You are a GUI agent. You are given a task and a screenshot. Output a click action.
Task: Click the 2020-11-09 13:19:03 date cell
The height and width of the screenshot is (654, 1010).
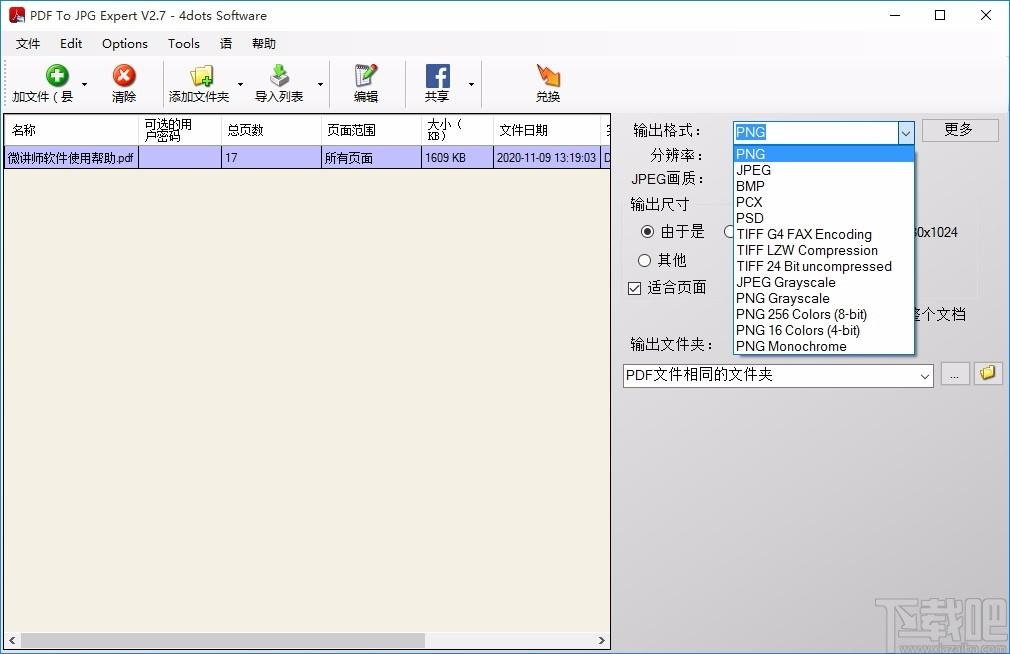point(547,158)
